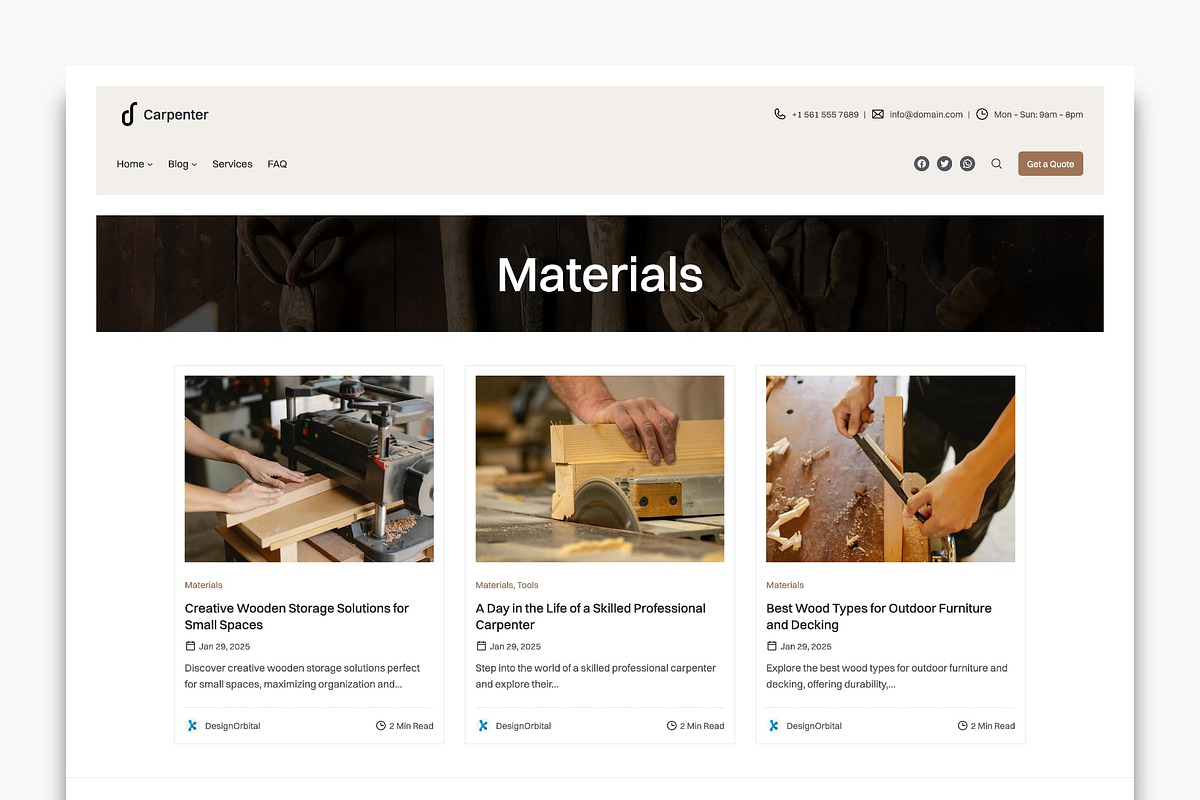The height and width of the screenshot is (800, 1200).
Task: Expand the Blog menu chevron
Action: click(194, 165)
